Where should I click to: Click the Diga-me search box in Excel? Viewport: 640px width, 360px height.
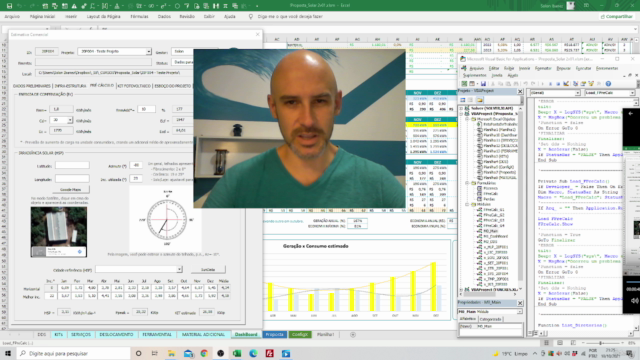pyautogui.click(x=290, y=17)
